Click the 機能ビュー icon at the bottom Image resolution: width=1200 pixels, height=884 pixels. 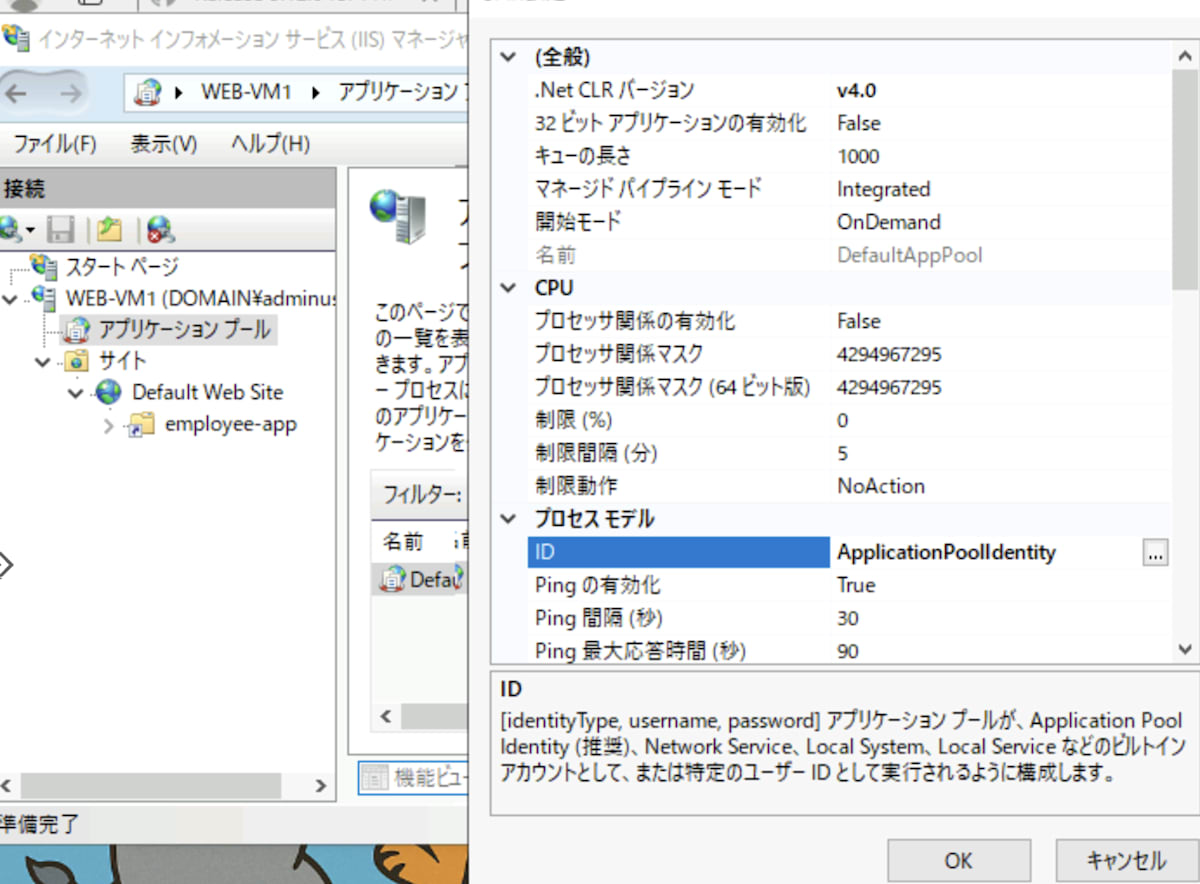374,777
